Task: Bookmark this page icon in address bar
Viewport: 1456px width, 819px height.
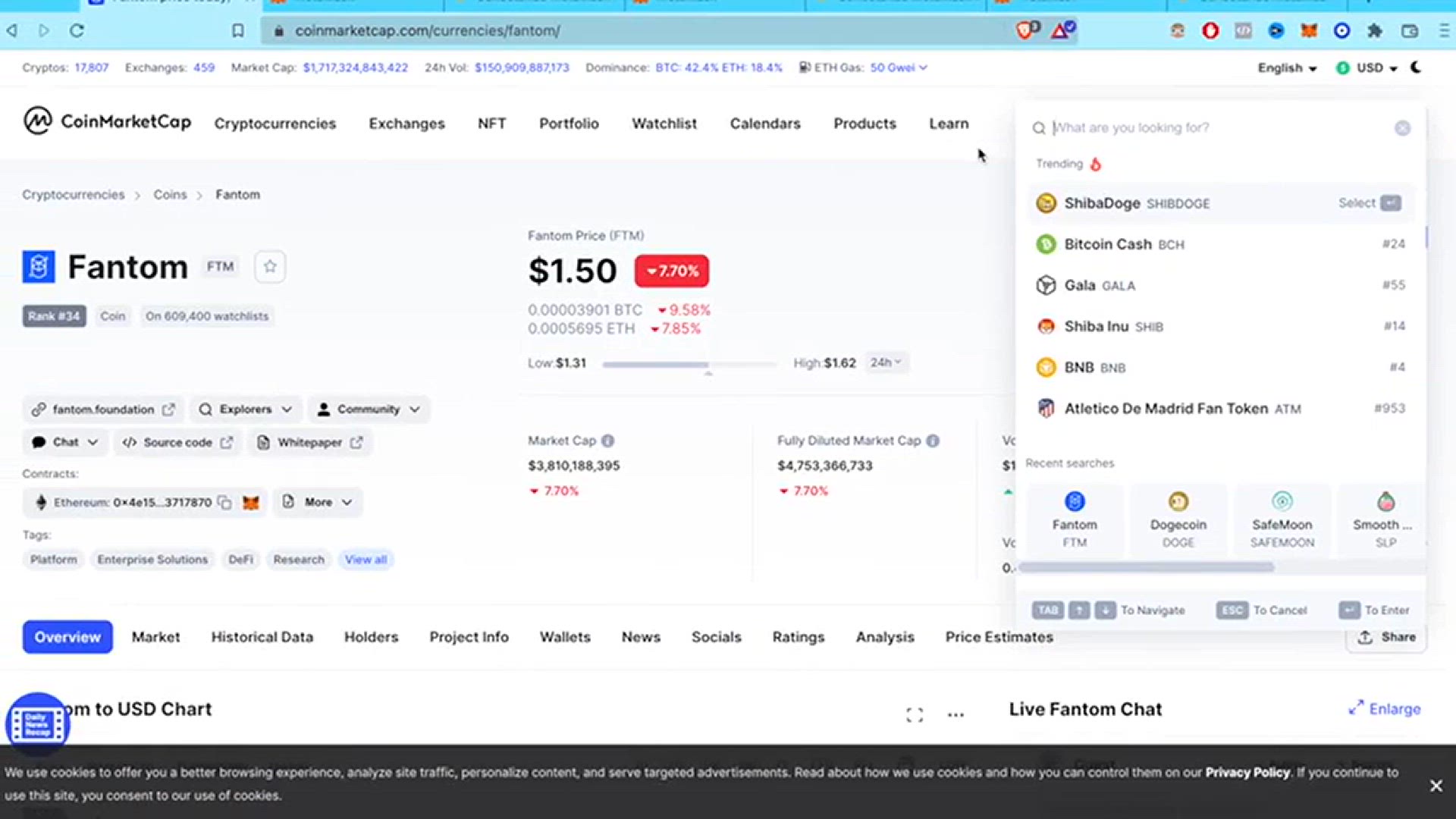Action: pos(238,30)
